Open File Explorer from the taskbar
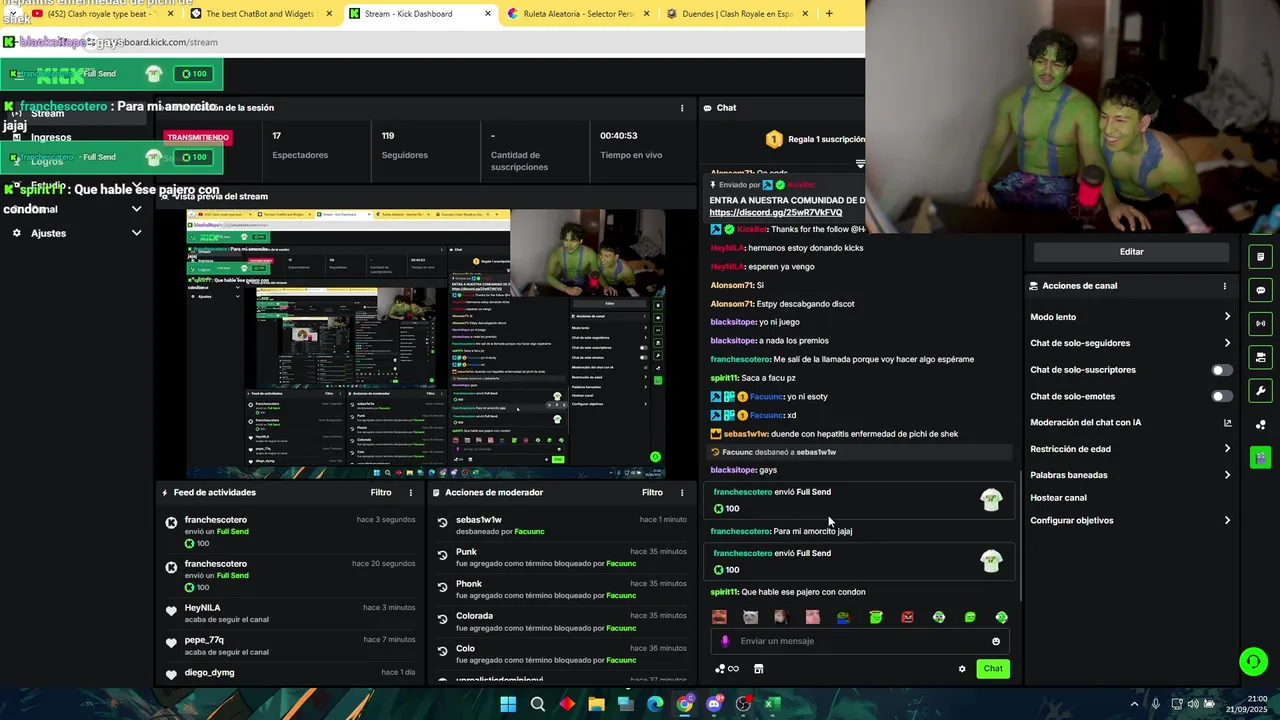 [x=596, y=704]
